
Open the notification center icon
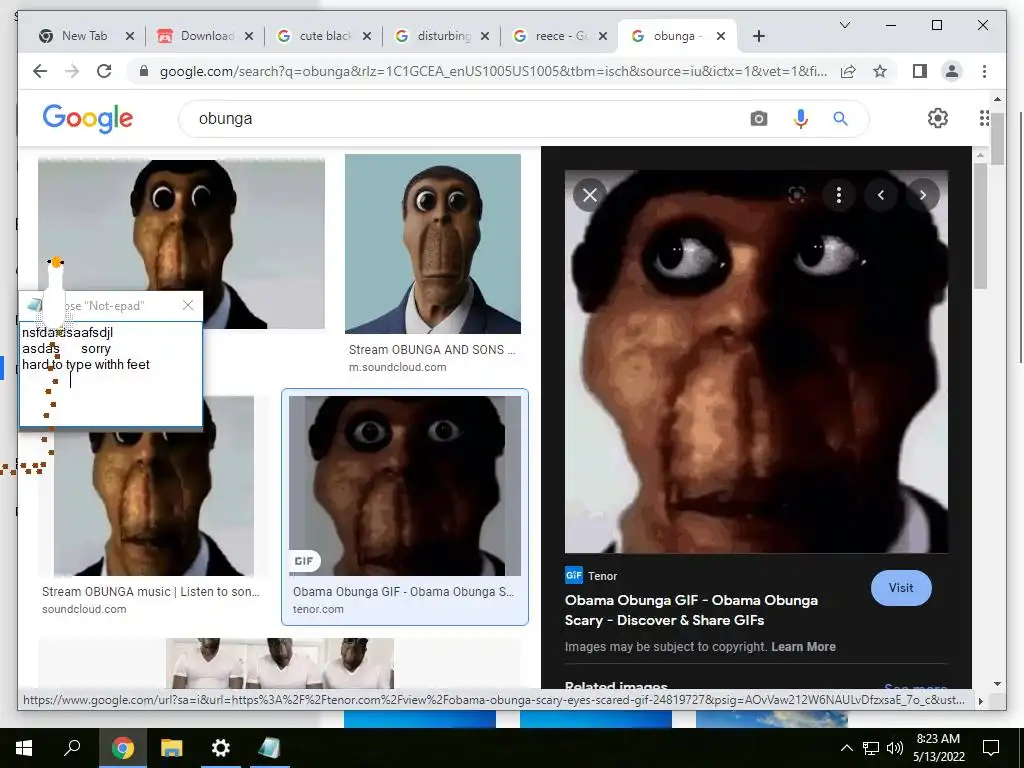click(991, 748)
